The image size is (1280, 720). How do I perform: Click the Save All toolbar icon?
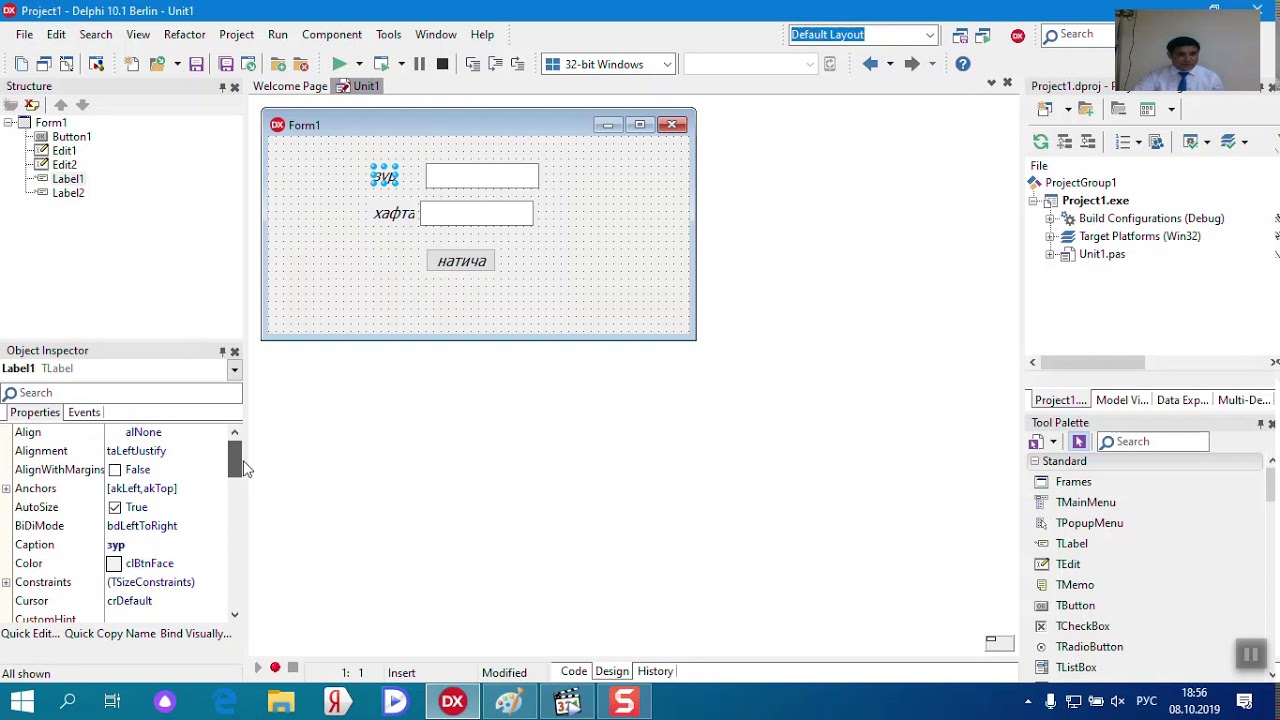pyautogui.click(x=226, y=64)
